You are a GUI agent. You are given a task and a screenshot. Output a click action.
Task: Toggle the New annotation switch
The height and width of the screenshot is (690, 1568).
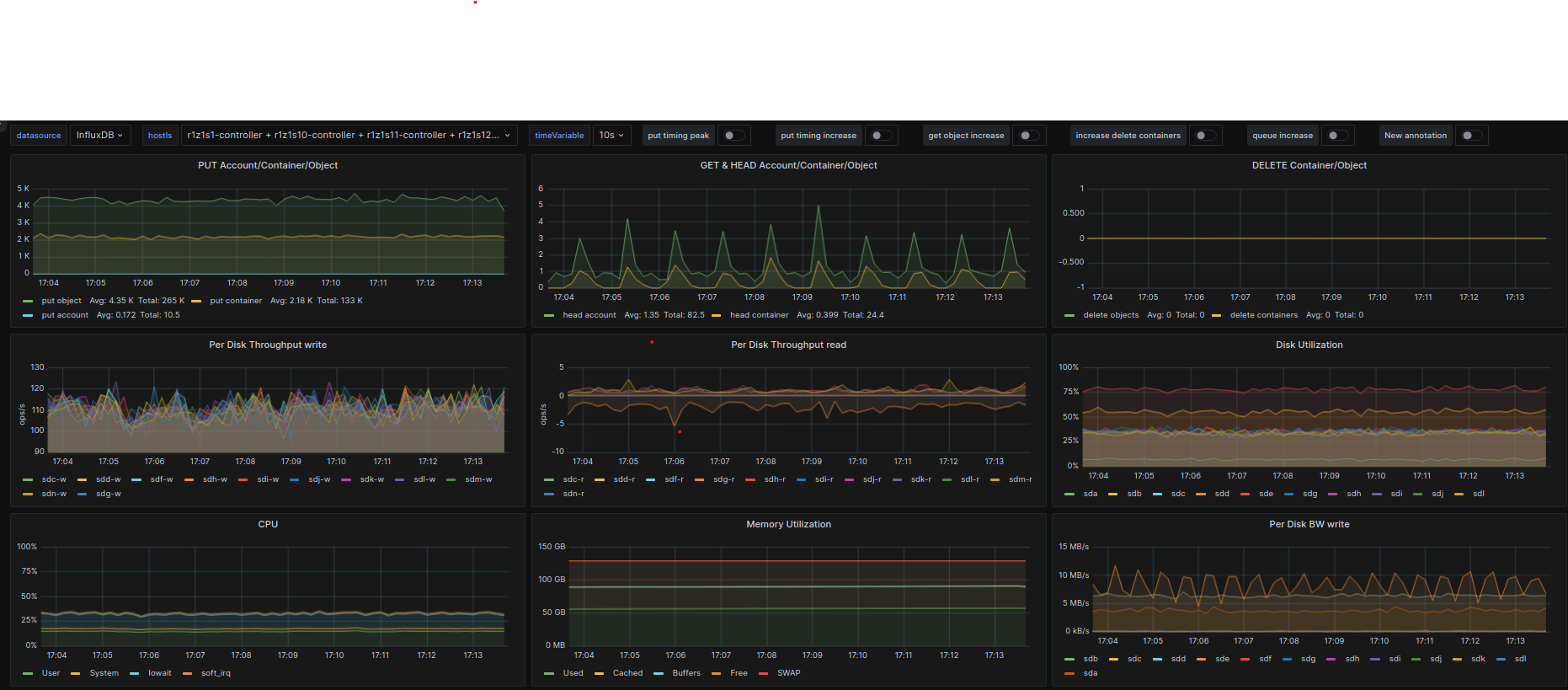[1471, 135]
